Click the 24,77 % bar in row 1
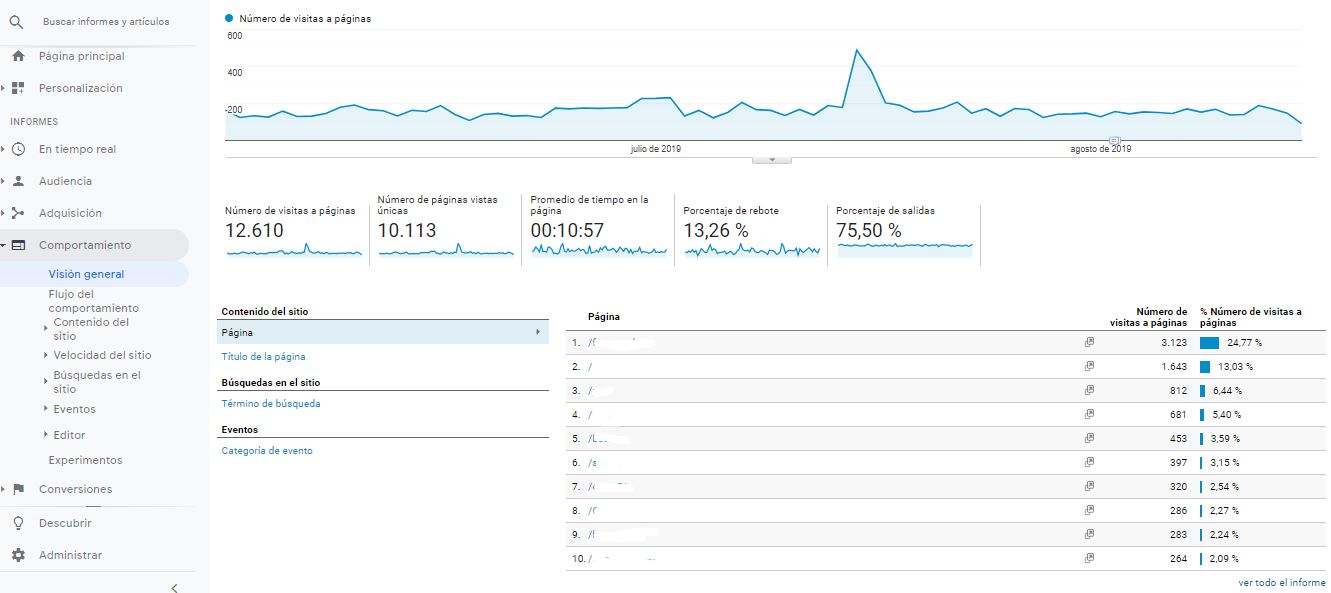 pos(1209,342)
